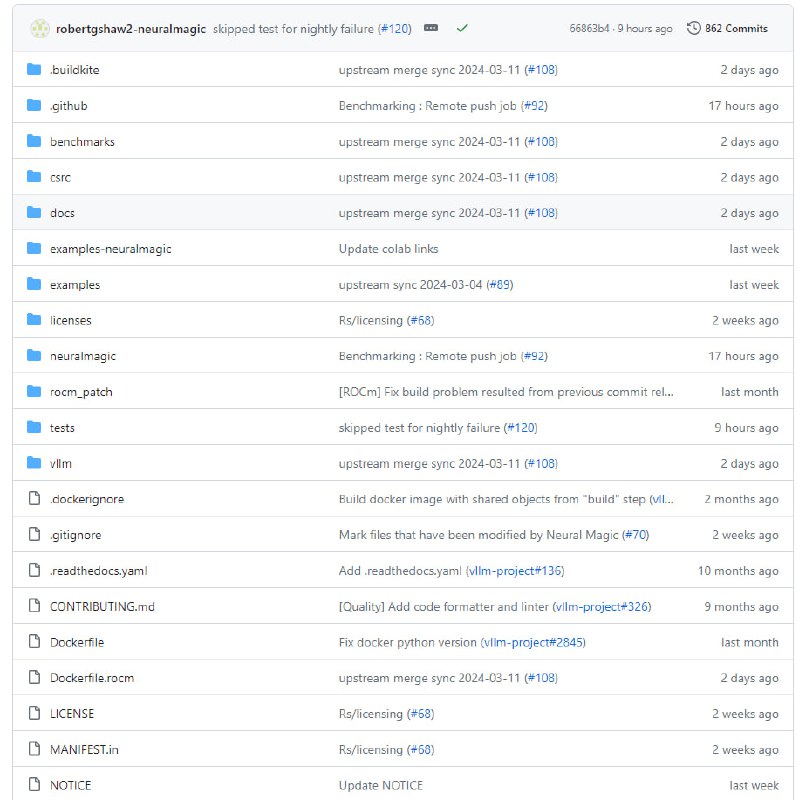Screen dimensions: 799x800
Task: Open the examples-neuralmagic folder
Action: (x=110, y=249)
